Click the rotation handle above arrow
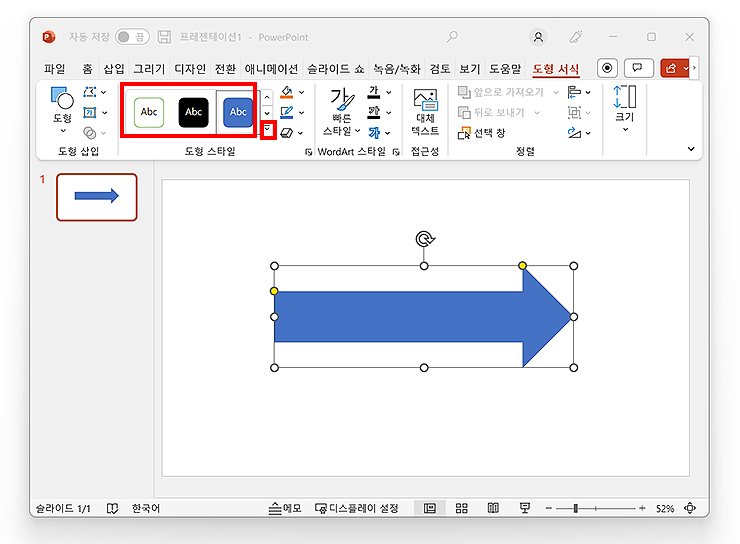The image size is (740, 544). (x=424, y=239)
